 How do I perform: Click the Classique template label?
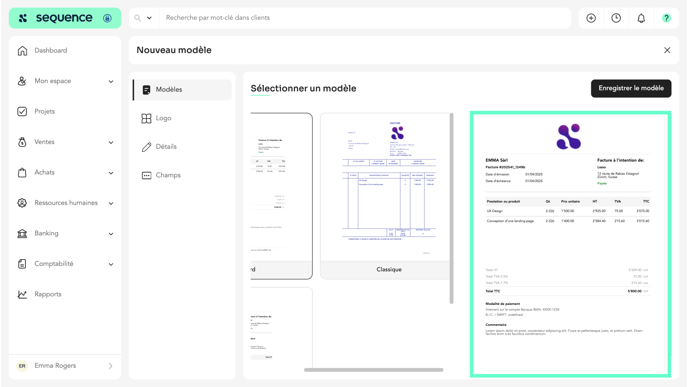click(389, 269)
